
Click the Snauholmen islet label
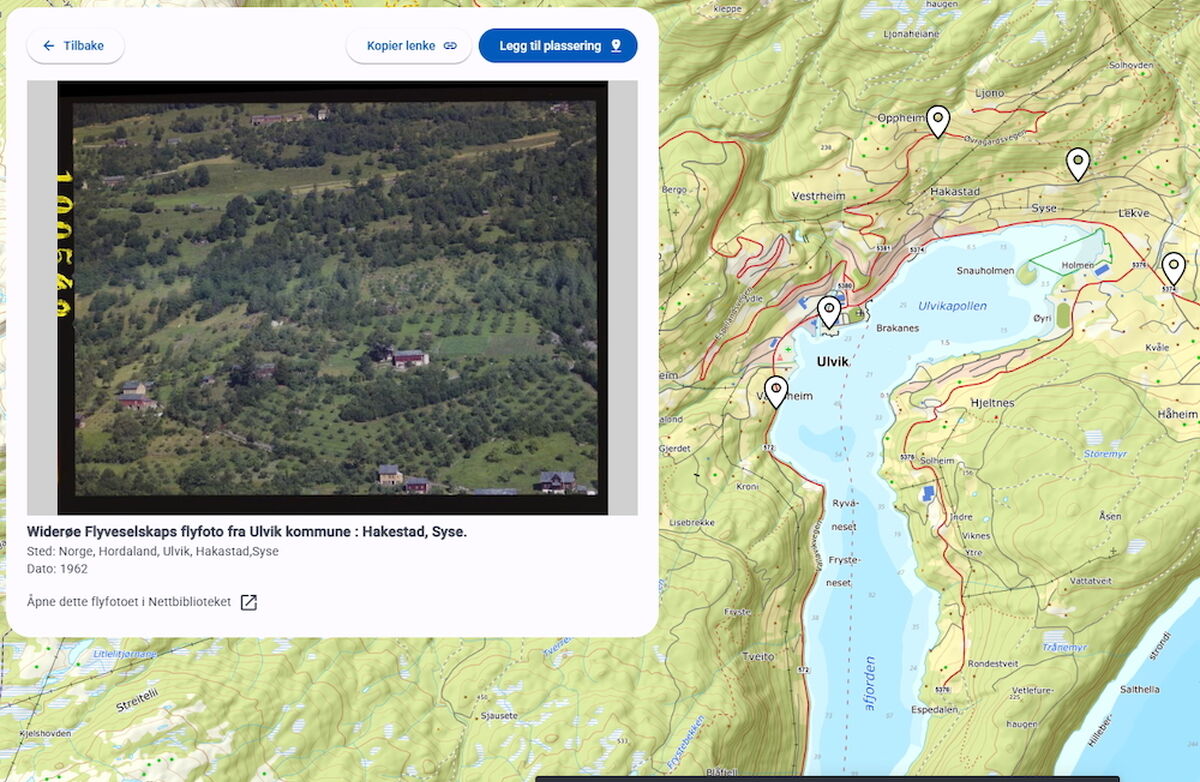click(985, 271)
